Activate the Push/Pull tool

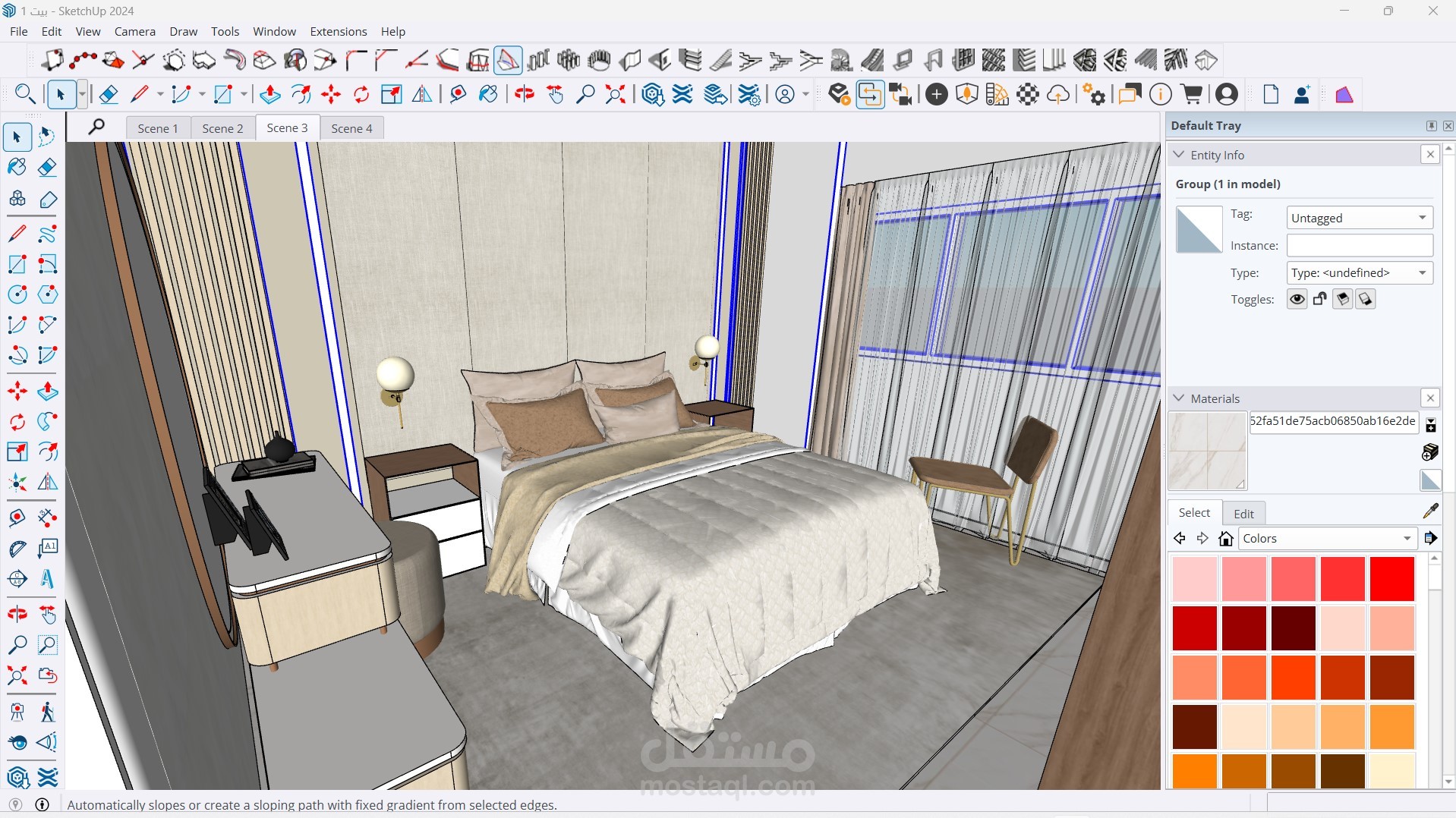tap(269, 94)
